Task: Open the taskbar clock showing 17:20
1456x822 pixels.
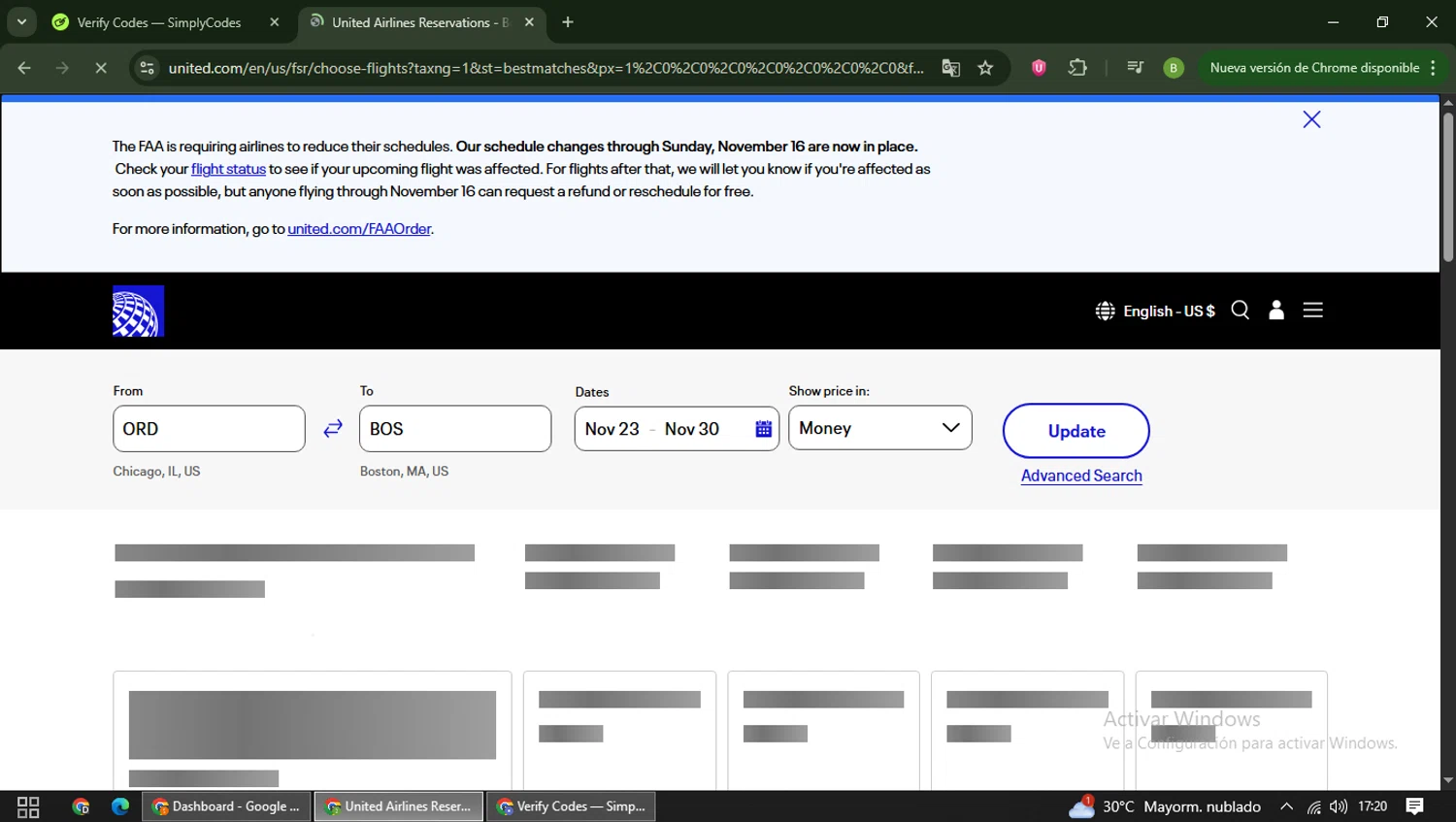Action: coord(1373,806)
